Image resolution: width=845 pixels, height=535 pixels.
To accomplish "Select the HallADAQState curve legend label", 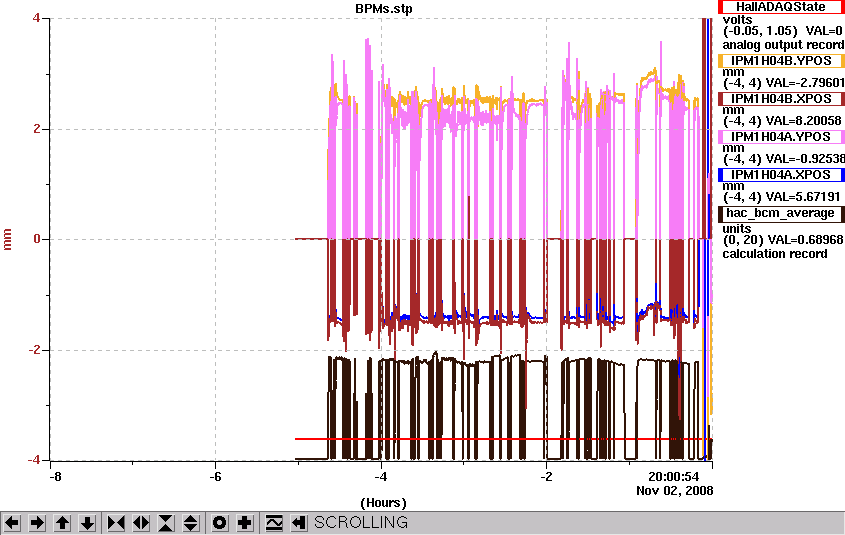I will [780, 7].
